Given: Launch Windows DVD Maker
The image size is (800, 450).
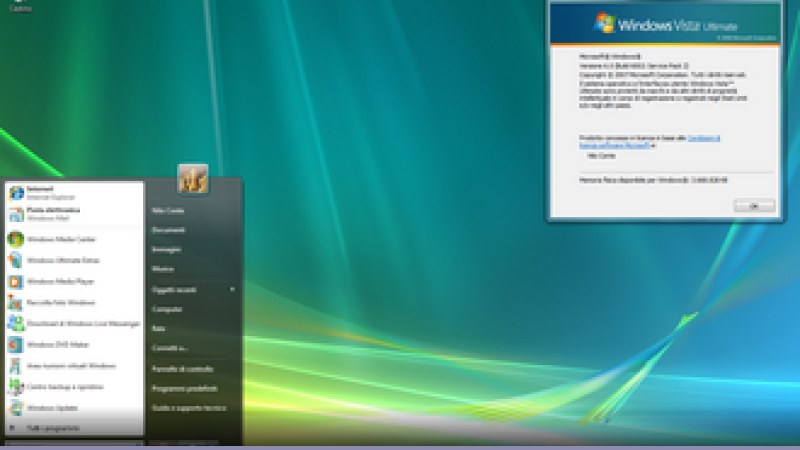Looking at the screenshot, I should pos(74,345).
